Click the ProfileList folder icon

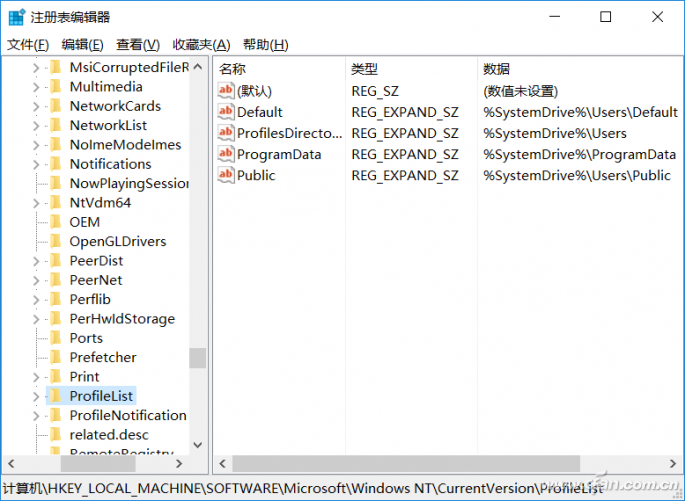tap(56, 396)
